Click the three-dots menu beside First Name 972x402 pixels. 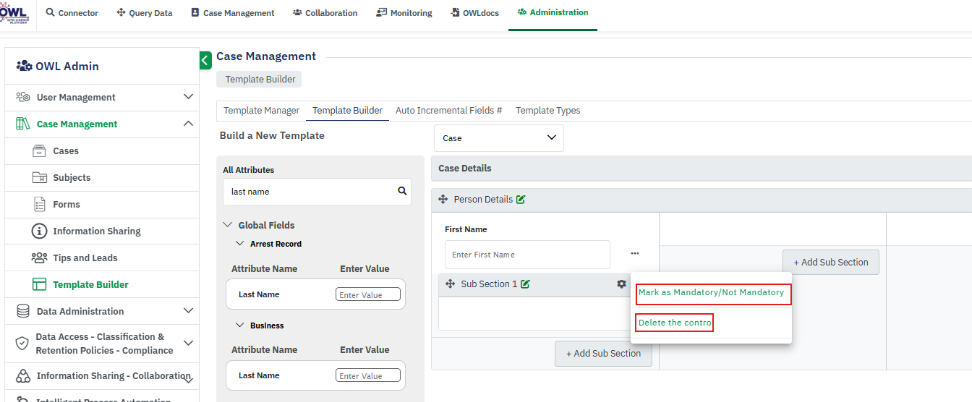click(x=634, y=254)
